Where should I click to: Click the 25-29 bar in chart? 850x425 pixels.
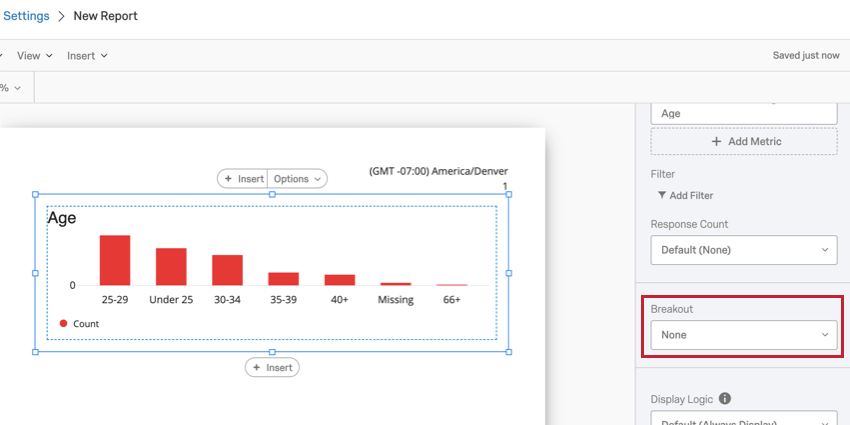coord(115,260)
